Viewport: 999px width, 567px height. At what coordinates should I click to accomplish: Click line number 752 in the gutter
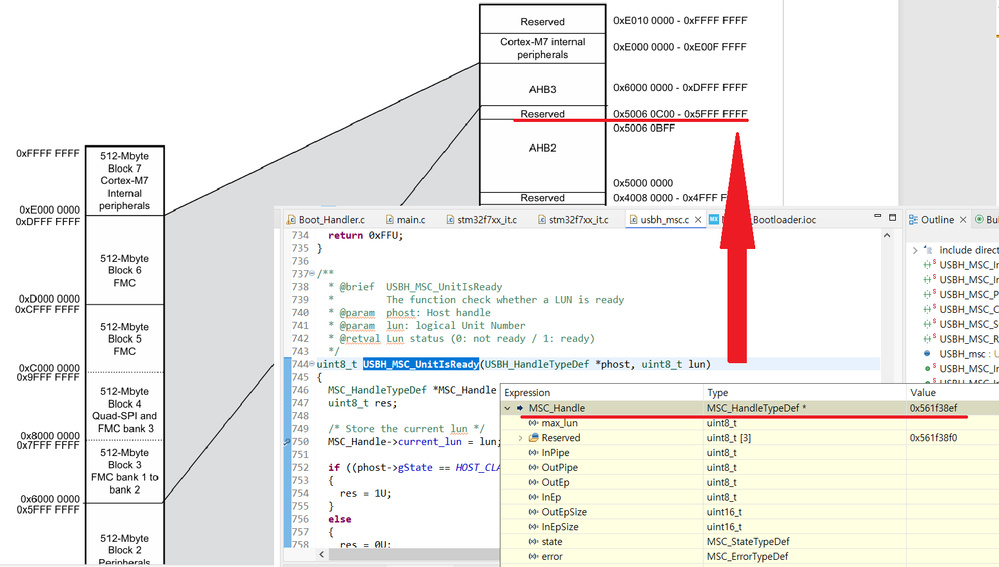(x=300, y=468)
